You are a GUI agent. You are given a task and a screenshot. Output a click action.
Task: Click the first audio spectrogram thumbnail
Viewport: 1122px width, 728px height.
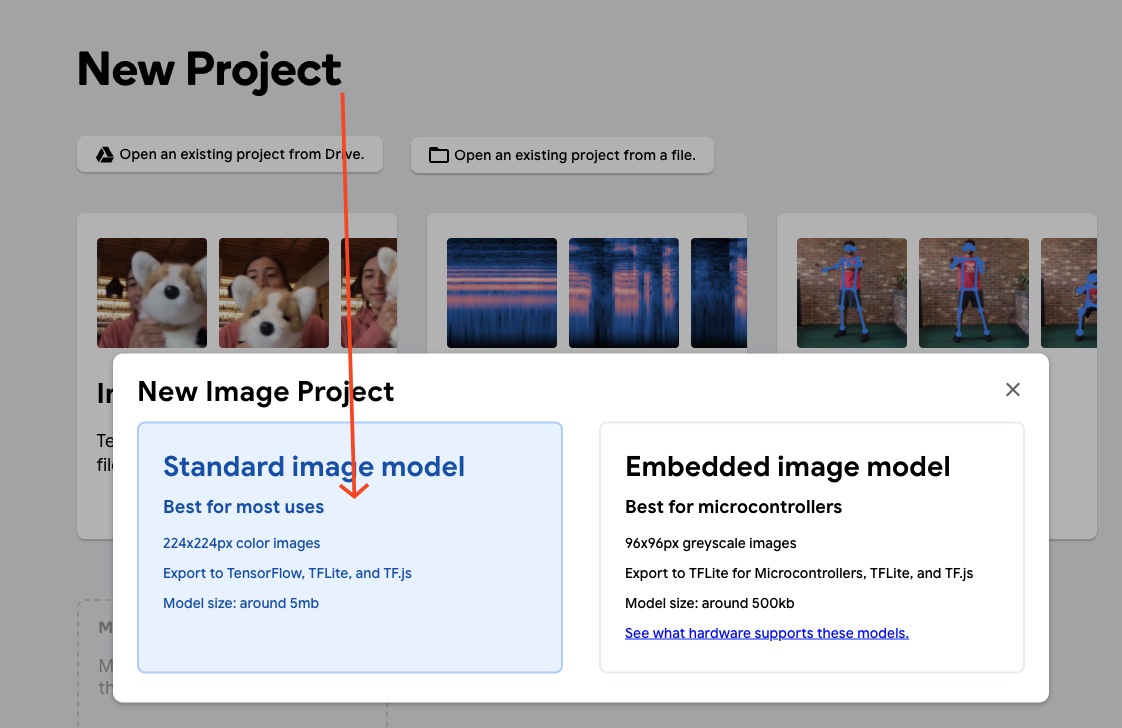point(502,293)
